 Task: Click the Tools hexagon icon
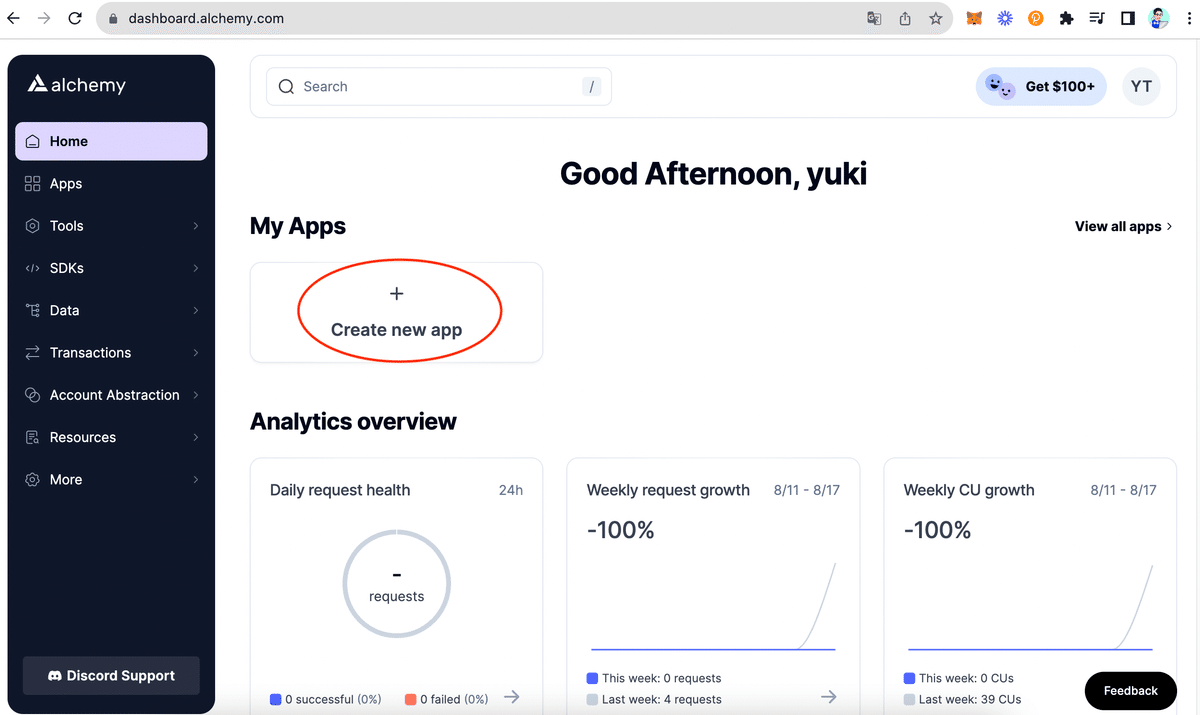tap(33, 226)
